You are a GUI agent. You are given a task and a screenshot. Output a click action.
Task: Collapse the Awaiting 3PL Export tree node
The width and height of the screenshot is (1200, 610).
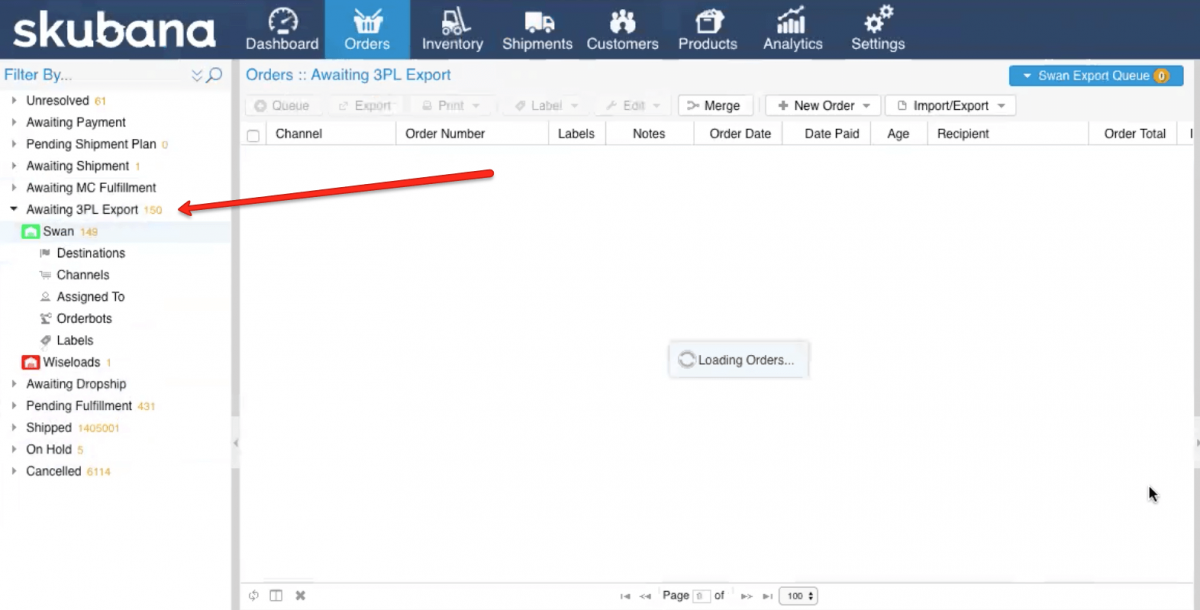pos(14,210)
